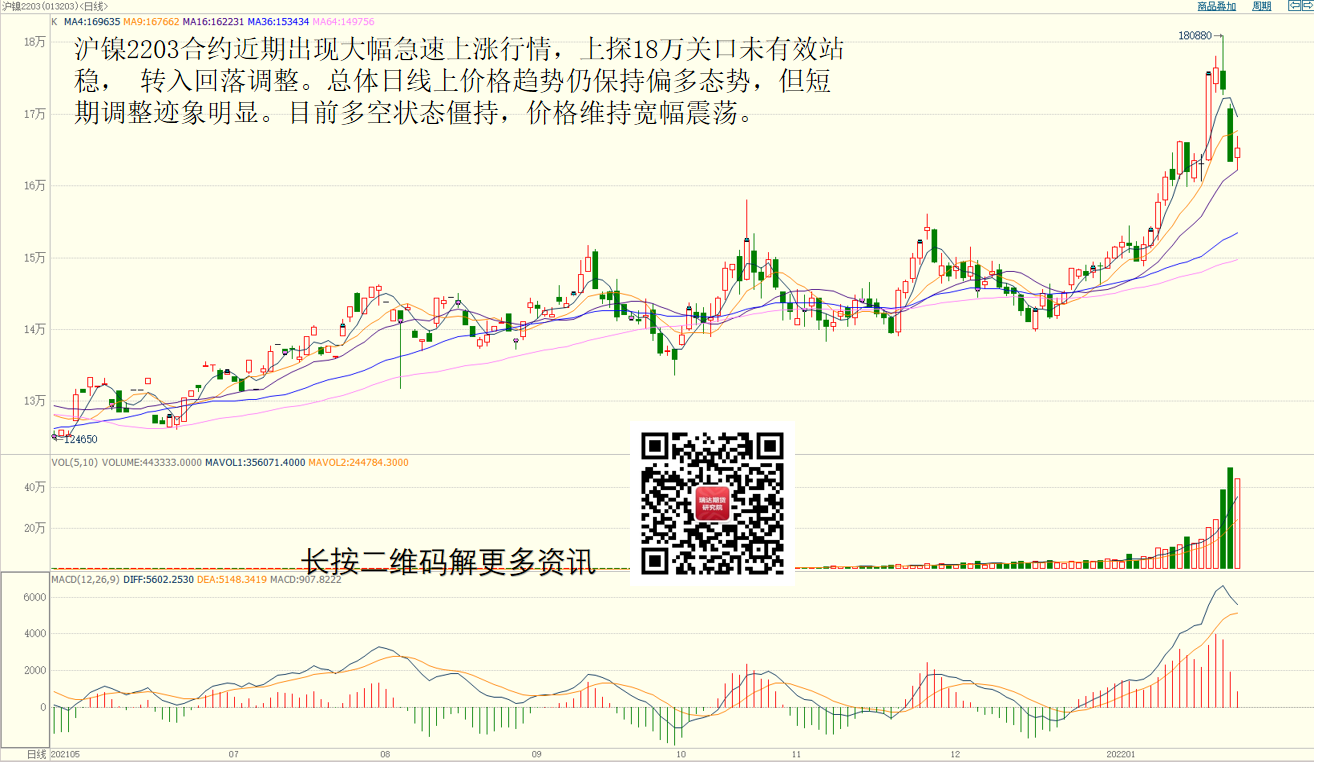Click the right arrow navigation icon
1322x771 pixels.
(x=1310, y=6)
